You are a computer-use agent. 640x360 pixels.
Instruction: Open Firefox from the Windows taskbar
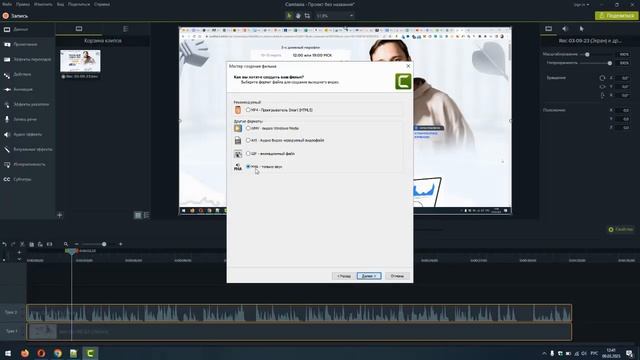click(25, 353)
